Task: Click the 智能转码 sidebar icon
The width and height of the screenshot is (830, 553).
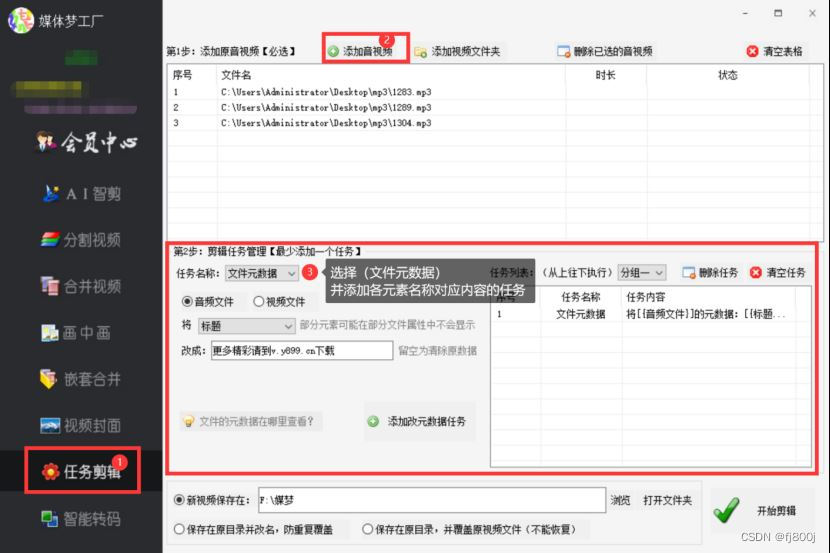Action: pos(50,519)
